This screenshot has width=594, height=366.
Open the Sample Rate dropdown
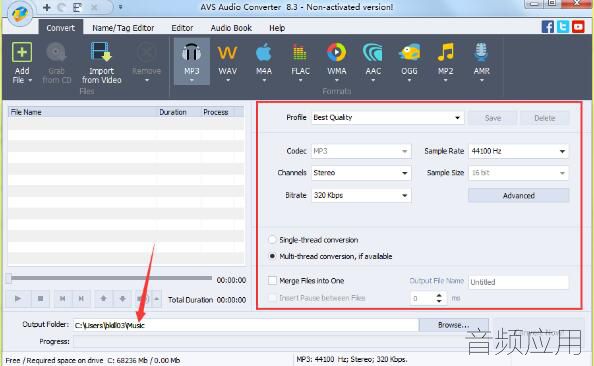tap(519, 151)
